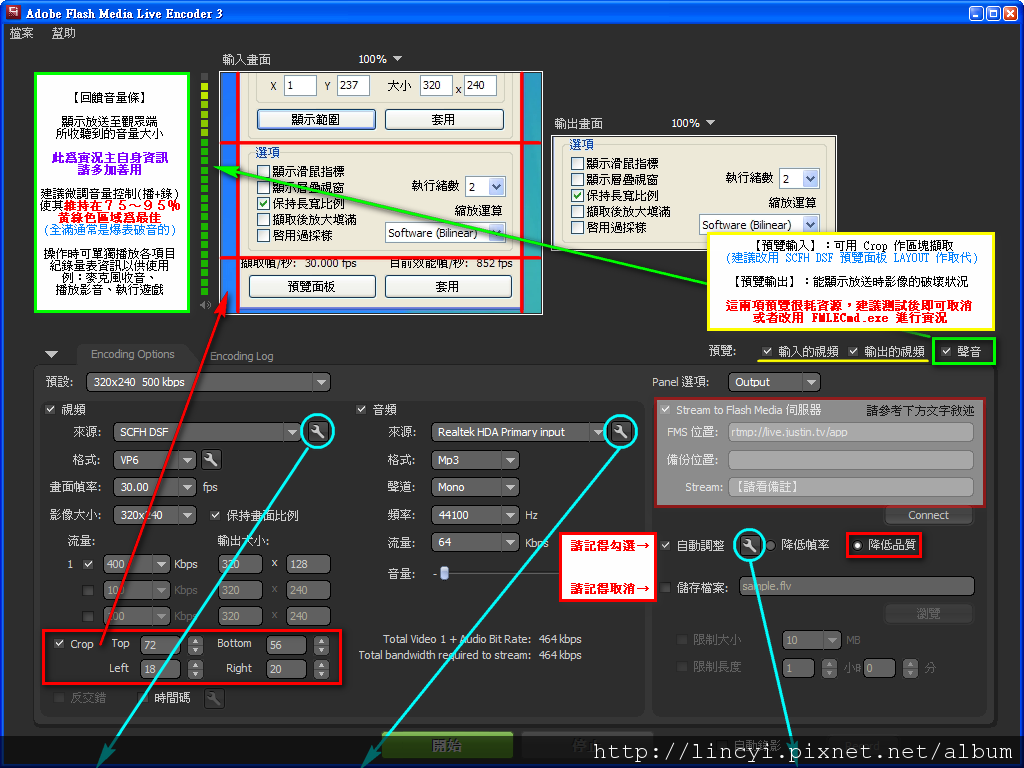The height and width of the screenshot is (768, 1024).
Task: Disable the Crop checkbox
Action: pos(59,644)
